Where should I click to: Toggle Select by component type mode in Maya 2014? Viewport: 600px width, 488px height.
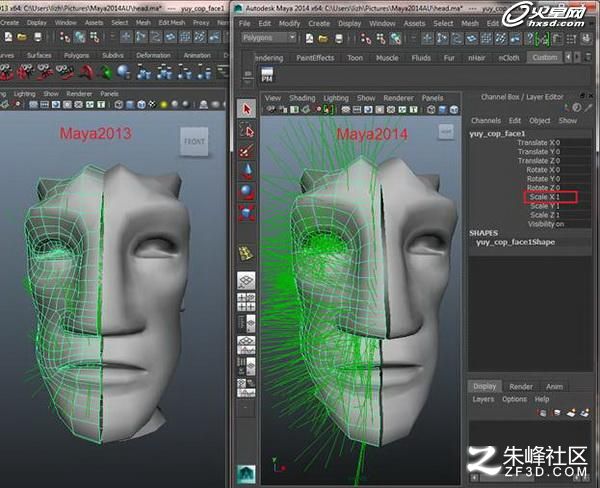[x=395, y=38]
